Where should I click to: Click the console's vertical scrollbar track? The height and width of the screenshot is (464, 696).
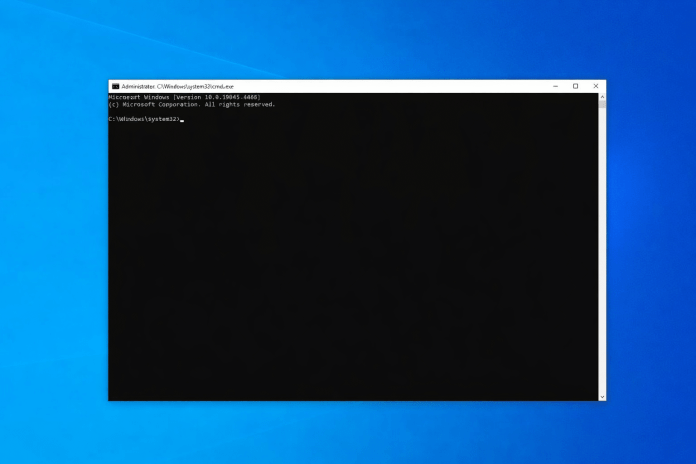pos(602,250)
